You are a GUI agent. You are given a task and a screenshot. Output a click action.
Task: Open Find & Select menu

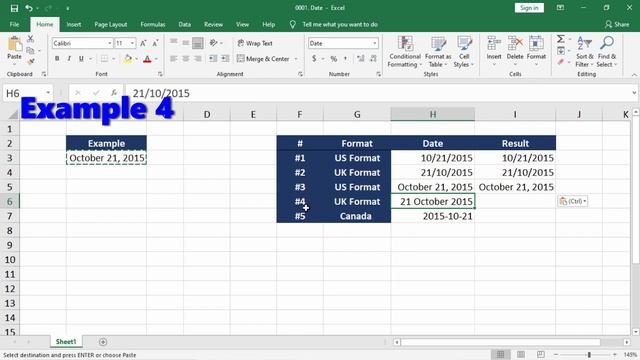[x=607, y=52]
